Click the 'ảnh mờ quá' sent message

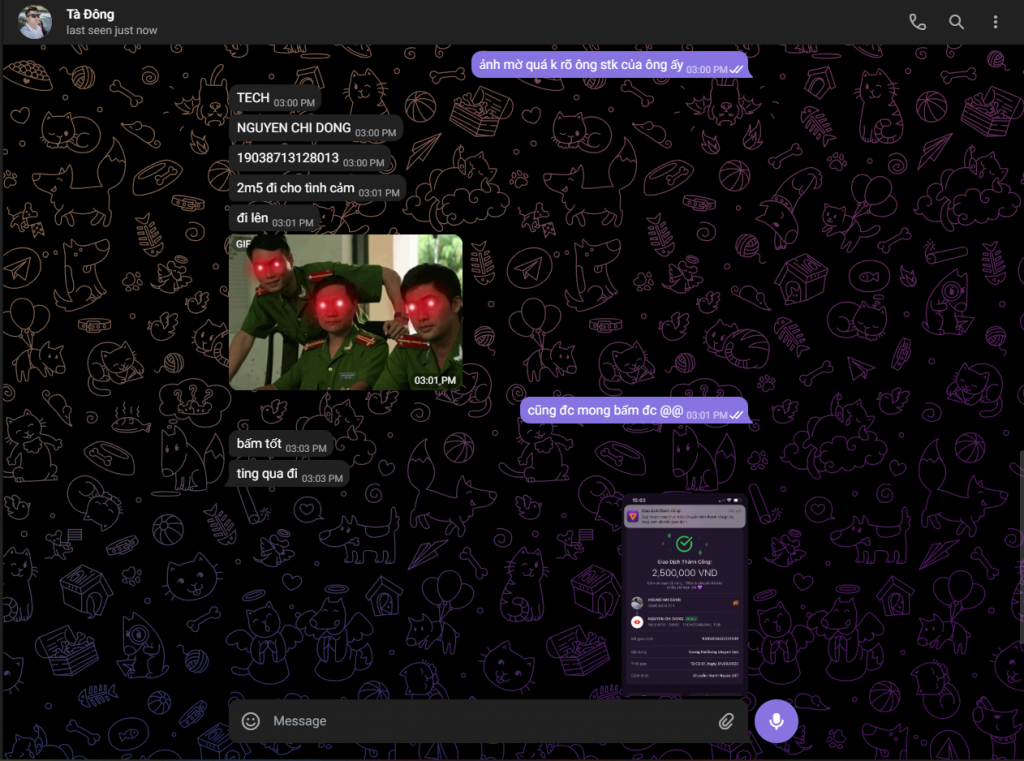point(581,65)
